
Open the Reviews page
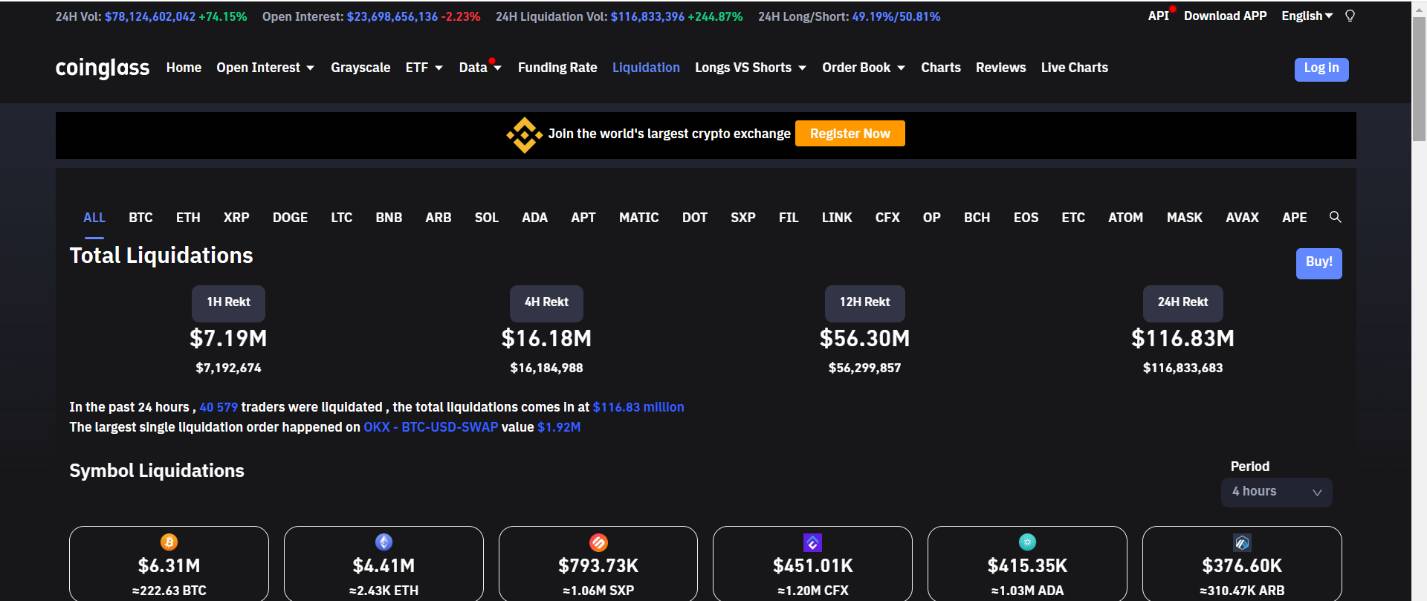pos(1001,68)
